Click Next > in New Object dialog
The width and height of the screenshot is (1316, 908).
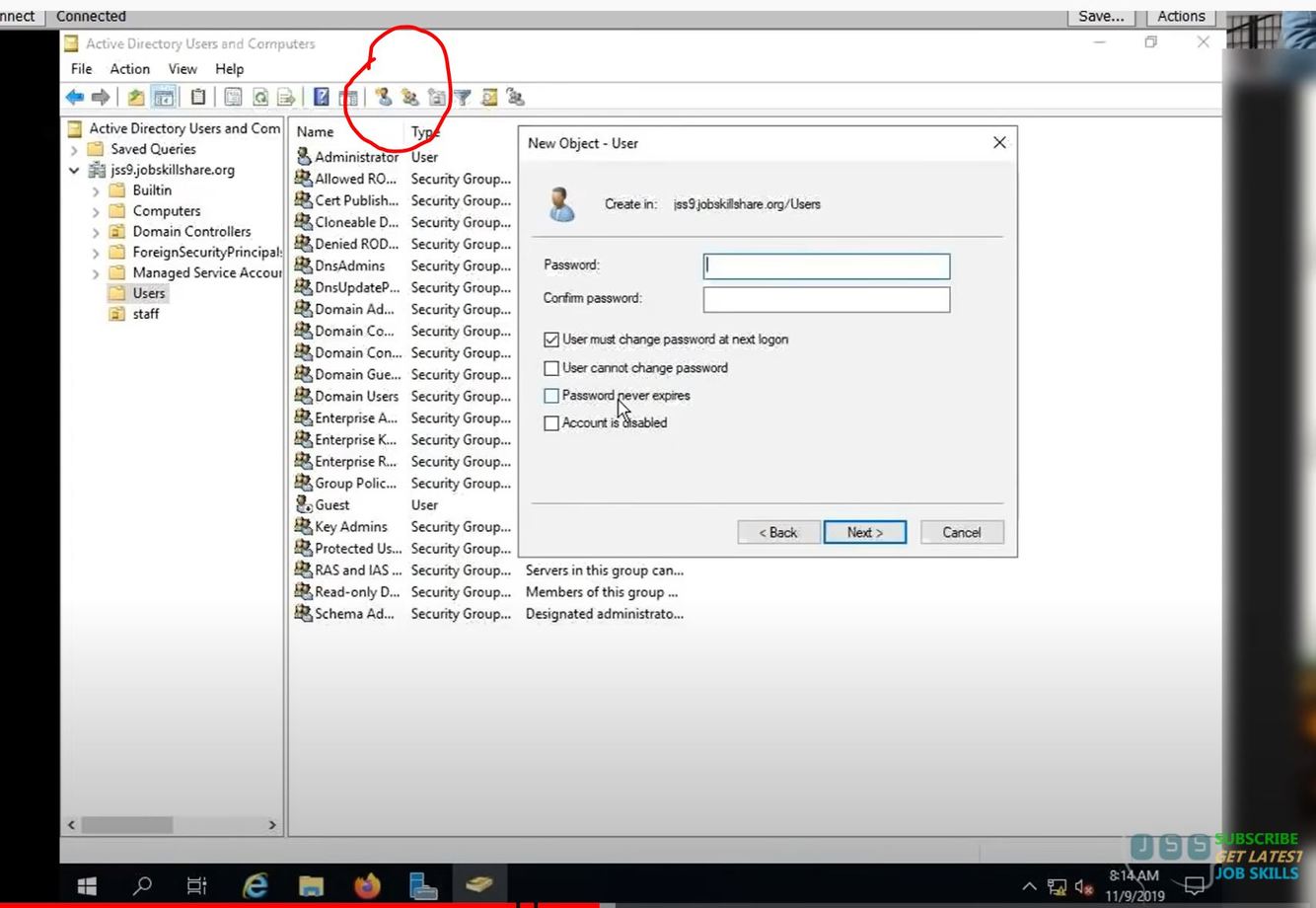click(x=865, y=533)
